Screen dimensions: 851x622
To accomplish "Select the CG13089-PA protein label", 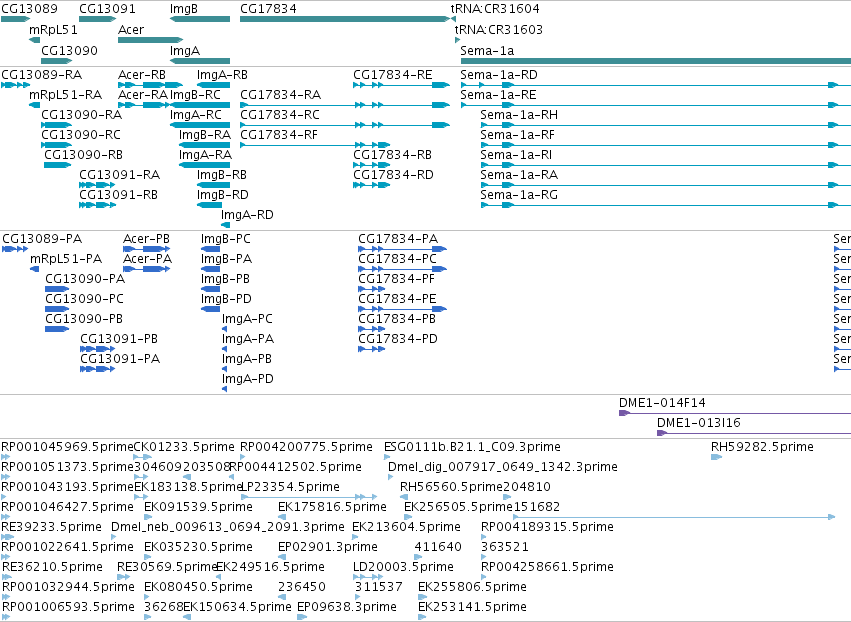I will click(42, 239).
